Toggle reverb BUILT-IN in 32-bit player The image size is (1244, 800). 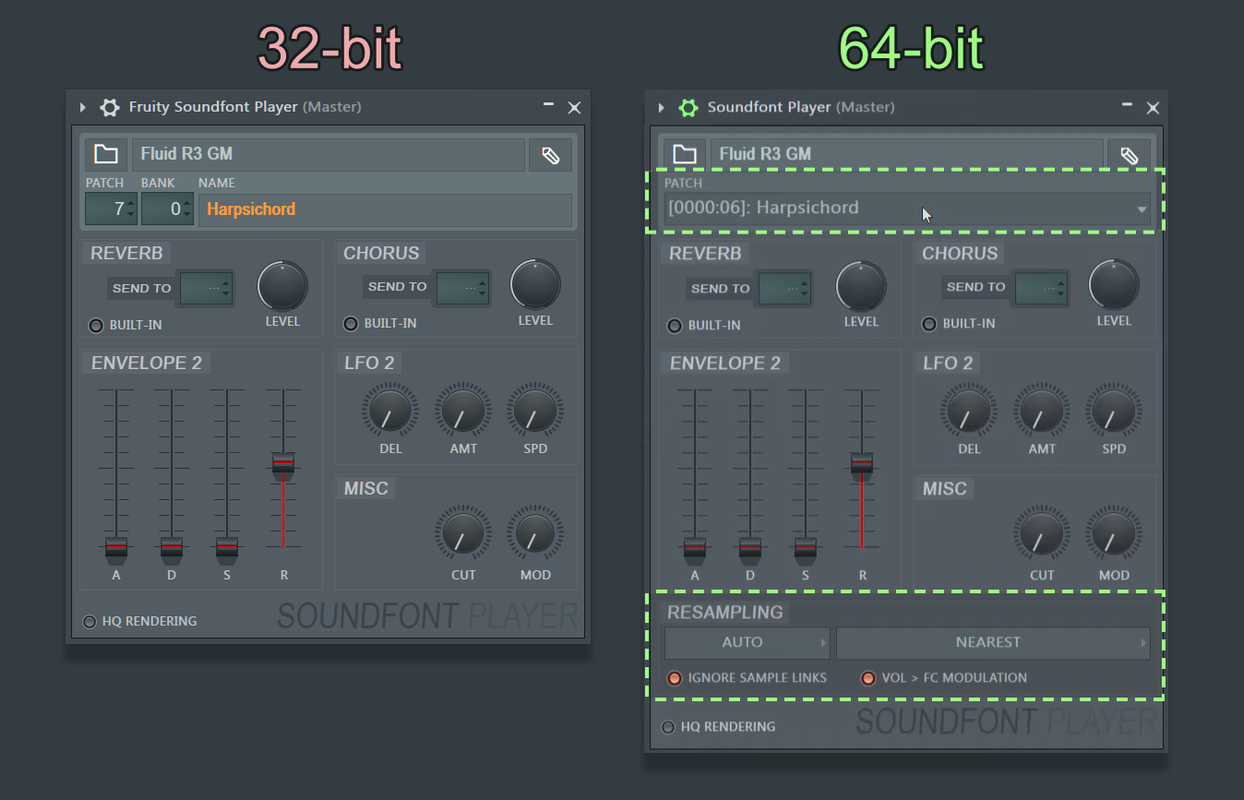click(x=96, y=325)
